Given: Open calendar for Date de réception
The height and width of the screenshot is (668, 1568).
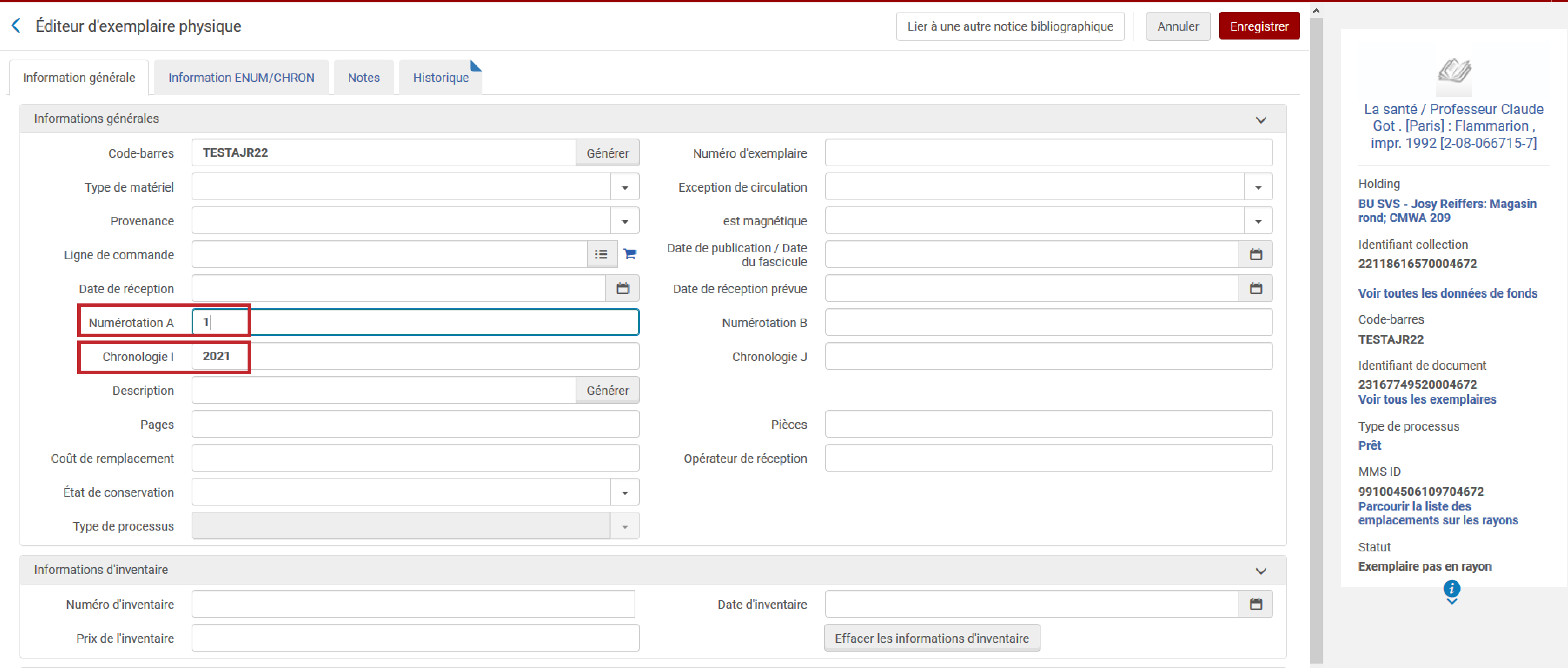Looking at the screenshot, I should [622, 289].
